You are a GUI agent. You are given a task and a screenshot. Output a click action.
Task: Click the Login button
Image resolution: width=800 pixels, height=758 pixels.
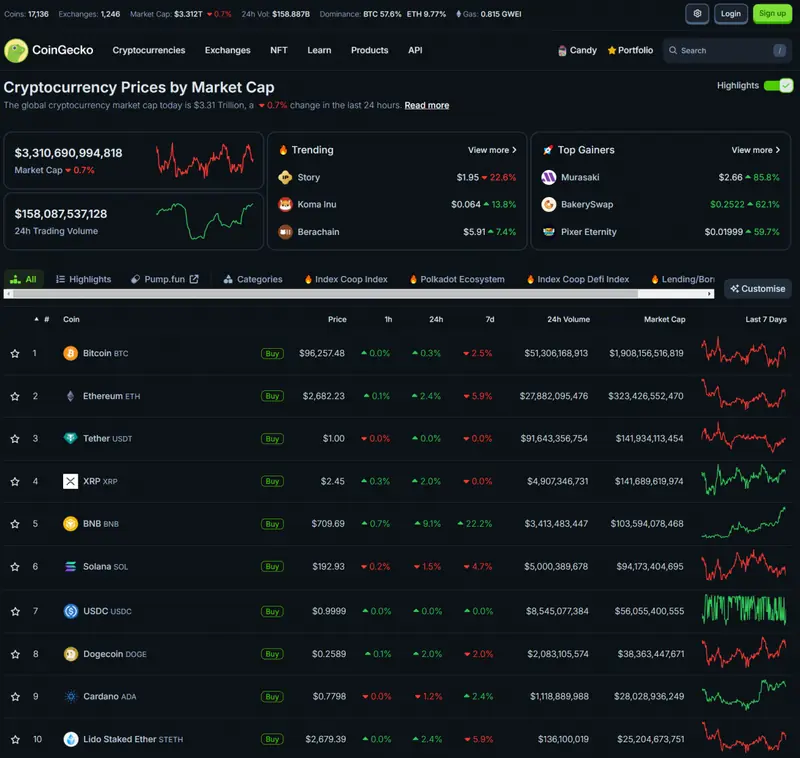[x=730, y=14]
